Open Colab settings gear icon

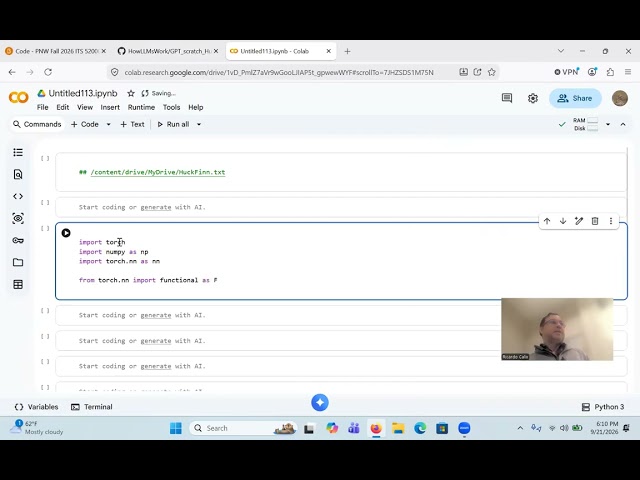click(533, 98)
